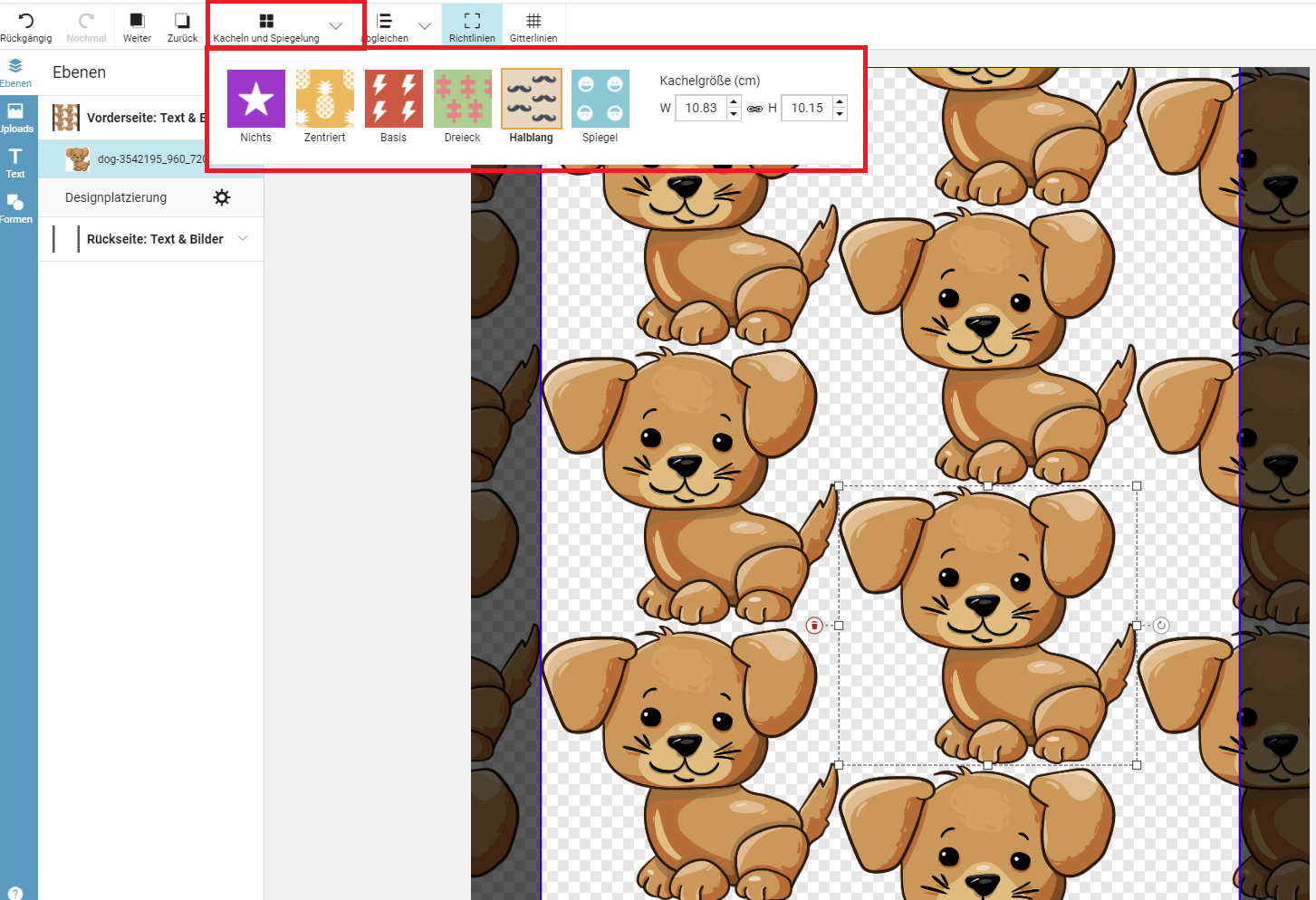Viewport: 1316px width, 900px height.
Task: Decrease tile width with down arrow
Action: click(x=734, y=114)
